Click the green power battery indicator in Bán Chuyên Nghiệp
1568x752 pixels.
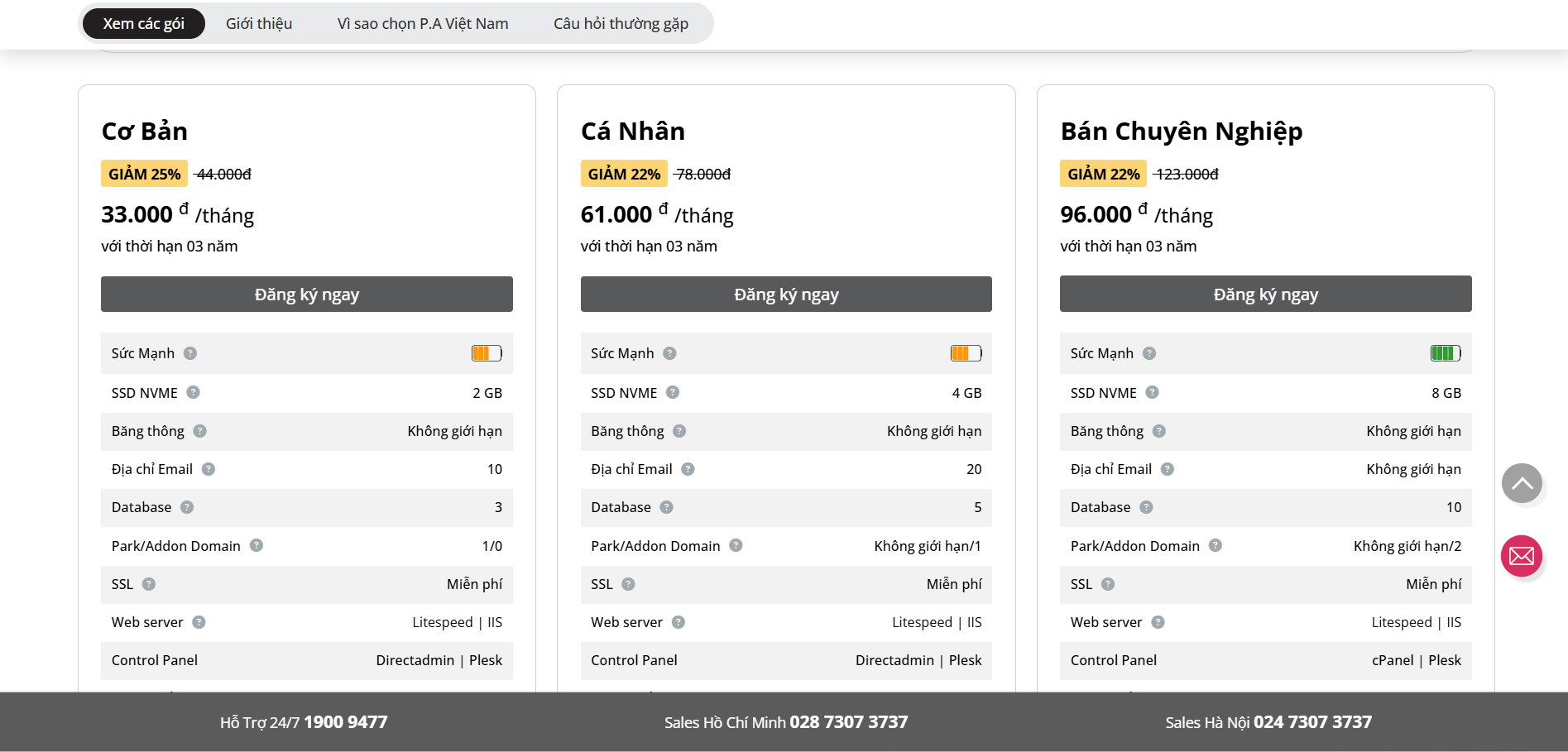1446,353
